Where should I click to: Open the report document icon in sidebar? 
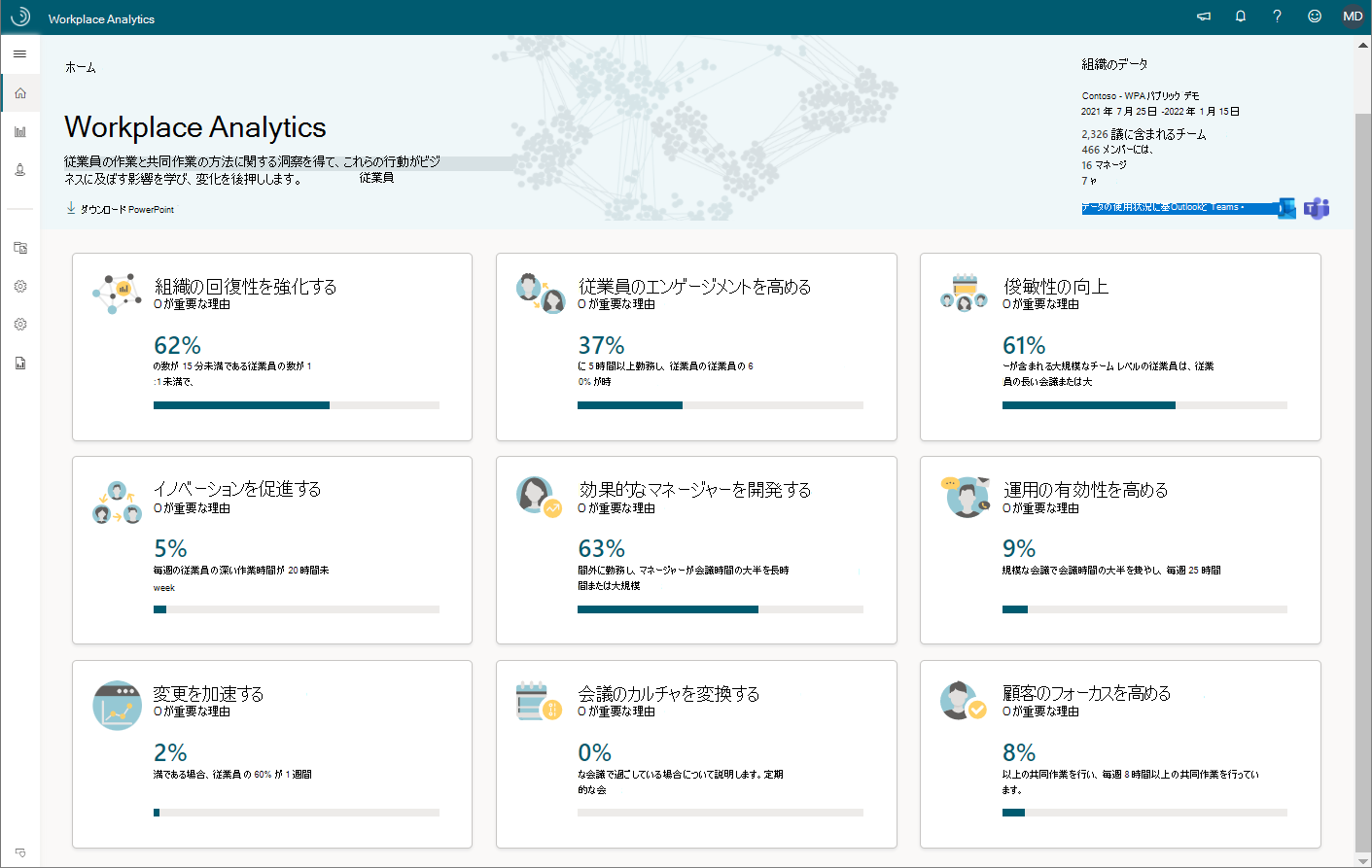(x=20, y=363)
